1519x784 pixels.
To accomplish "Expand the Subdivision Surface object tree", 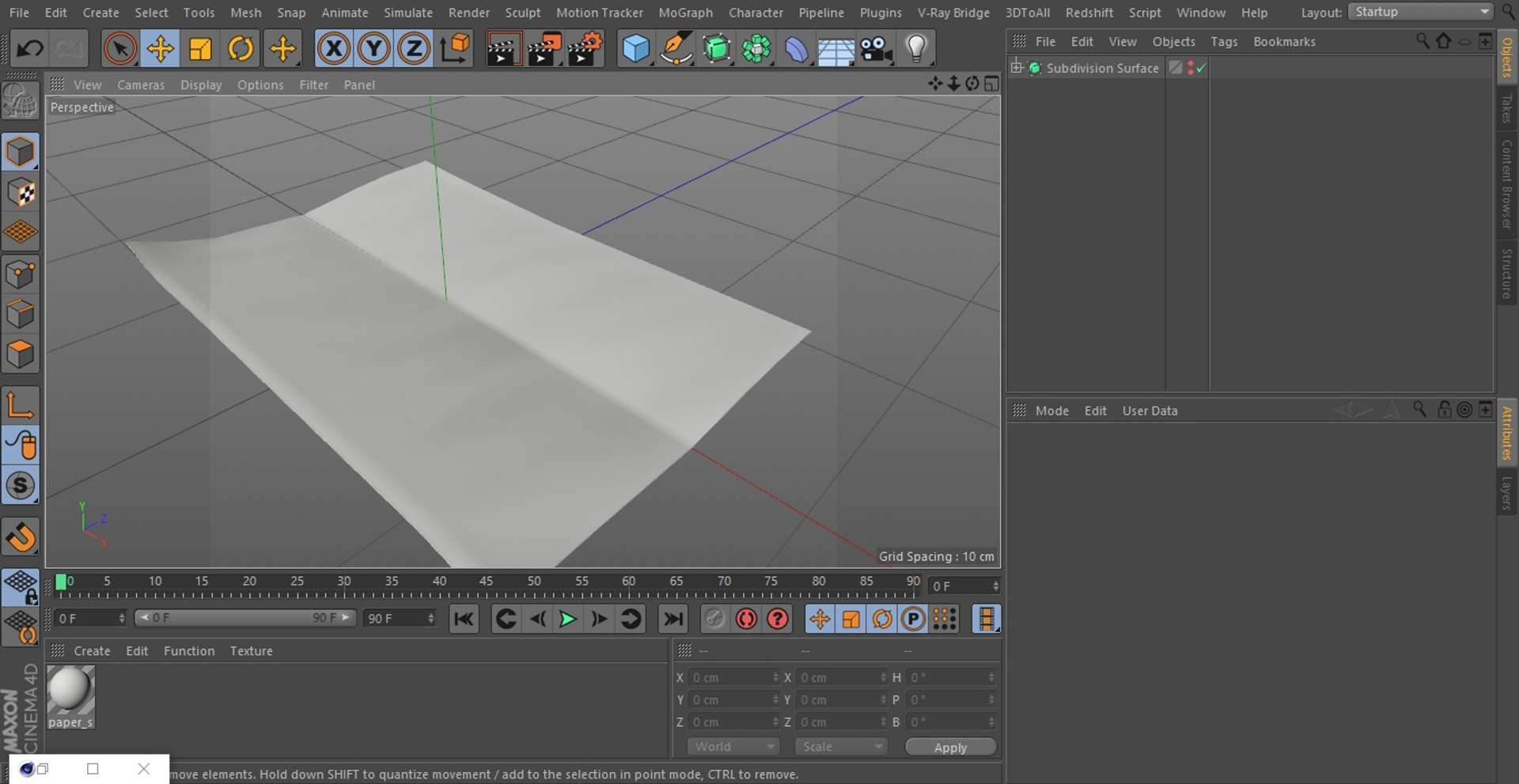I will tap(1017, 67).
